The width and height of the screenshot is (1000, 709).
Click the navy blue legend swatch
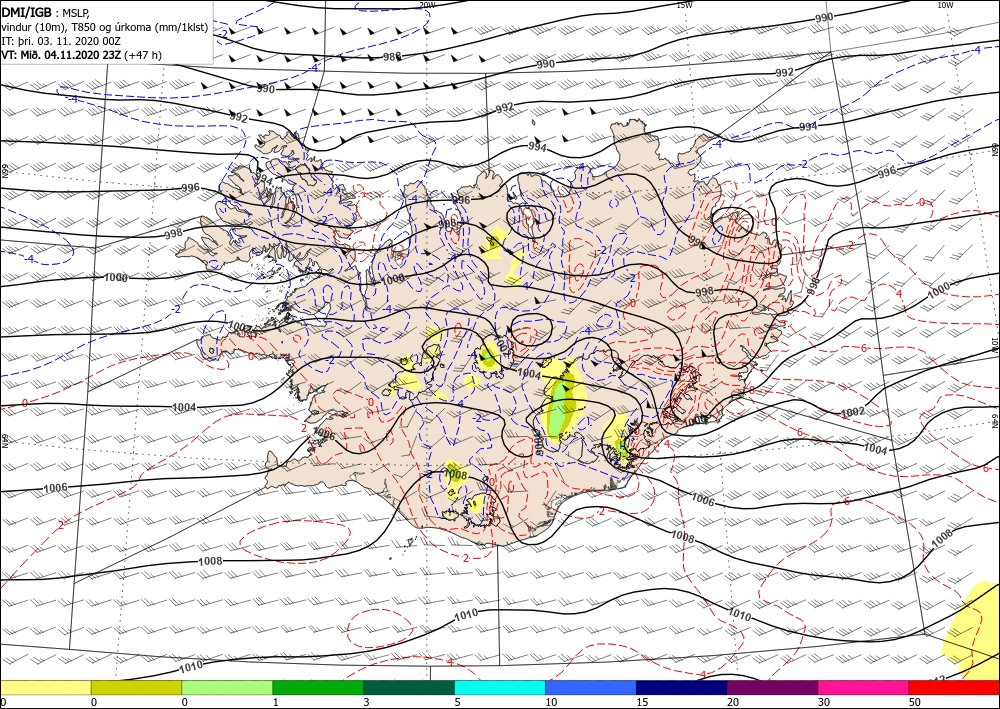(x=682, y=687)
